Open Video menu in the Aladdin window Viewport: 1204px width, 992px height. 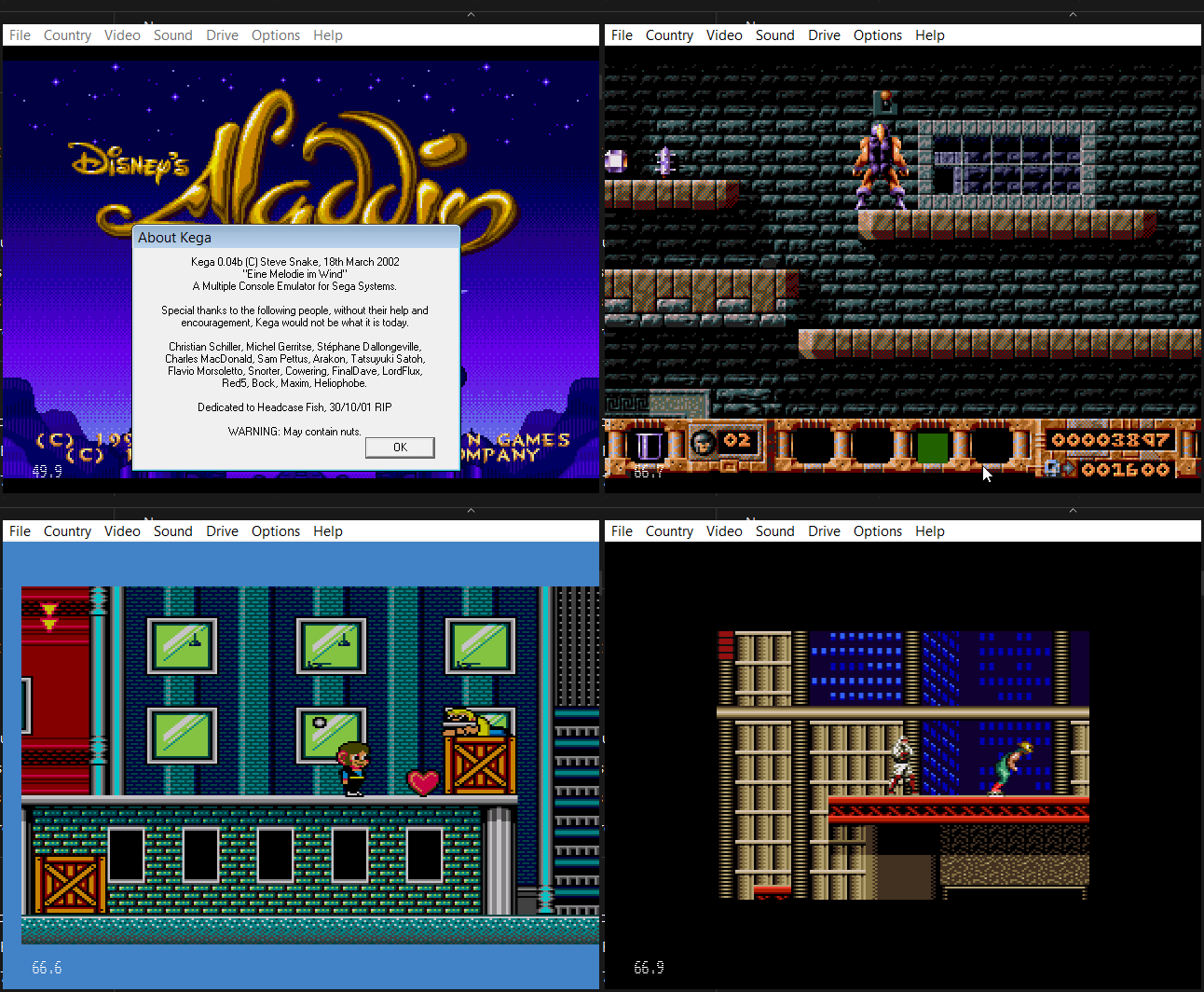tap(122, 35)
